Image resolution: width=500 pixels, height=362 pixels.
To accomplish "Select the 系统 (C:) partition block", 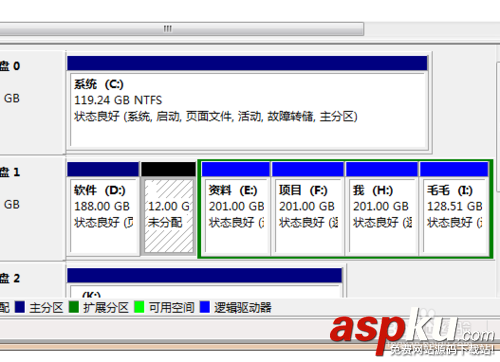I will (x=248, y=102).
